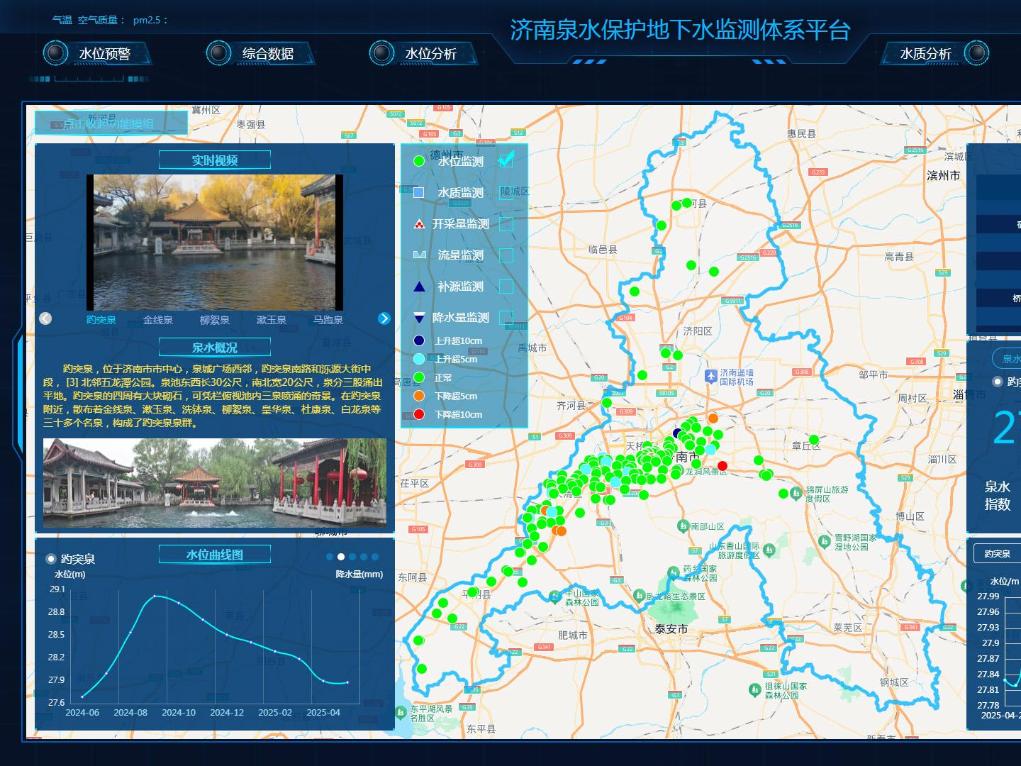
Task: Select 漱玉泉 spring video link
Action: click(x=271, y=320)
